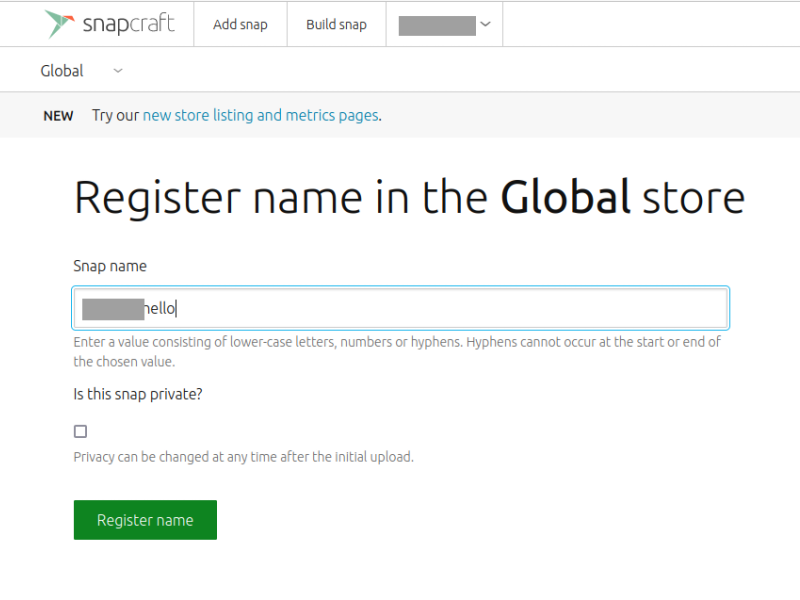The width and height of the screenshot is (800, 600).
Task: Tick the 'Is this snap private?' checkbox
Action: [x=80, y=432]
